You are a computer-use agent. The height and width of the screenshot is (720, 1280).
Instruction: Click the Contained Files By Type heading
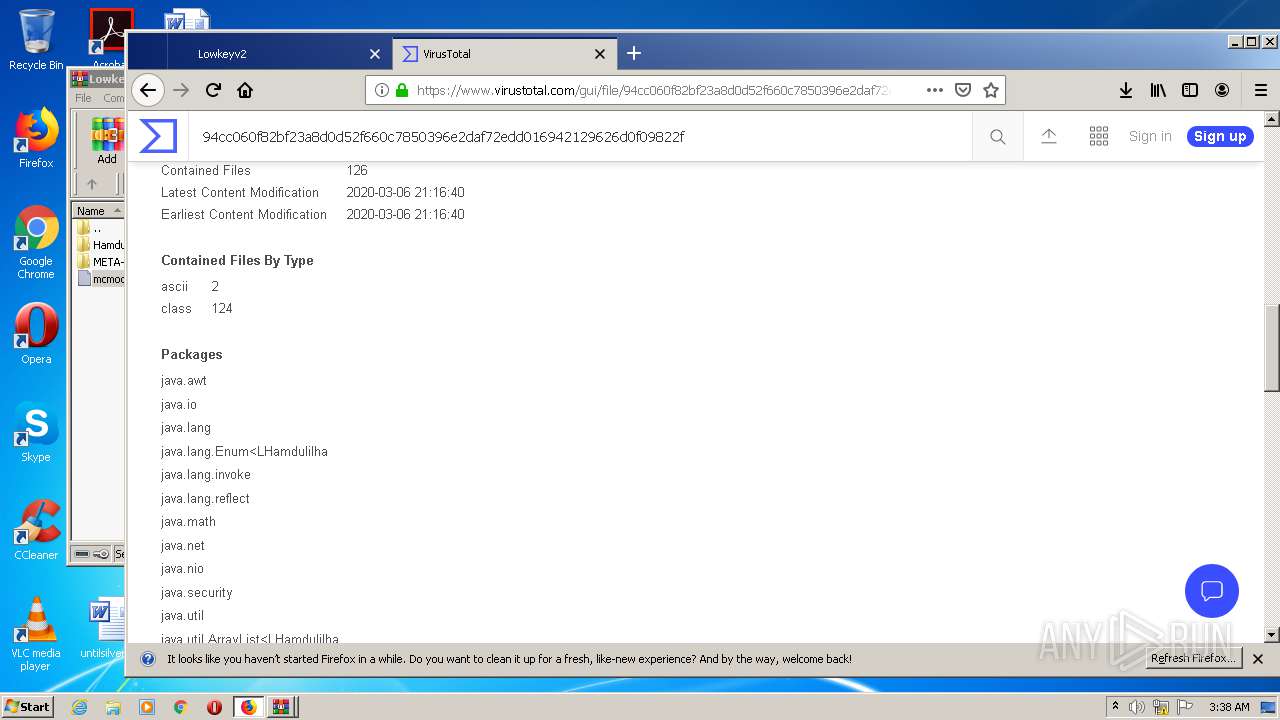click(x=237, y=260)
